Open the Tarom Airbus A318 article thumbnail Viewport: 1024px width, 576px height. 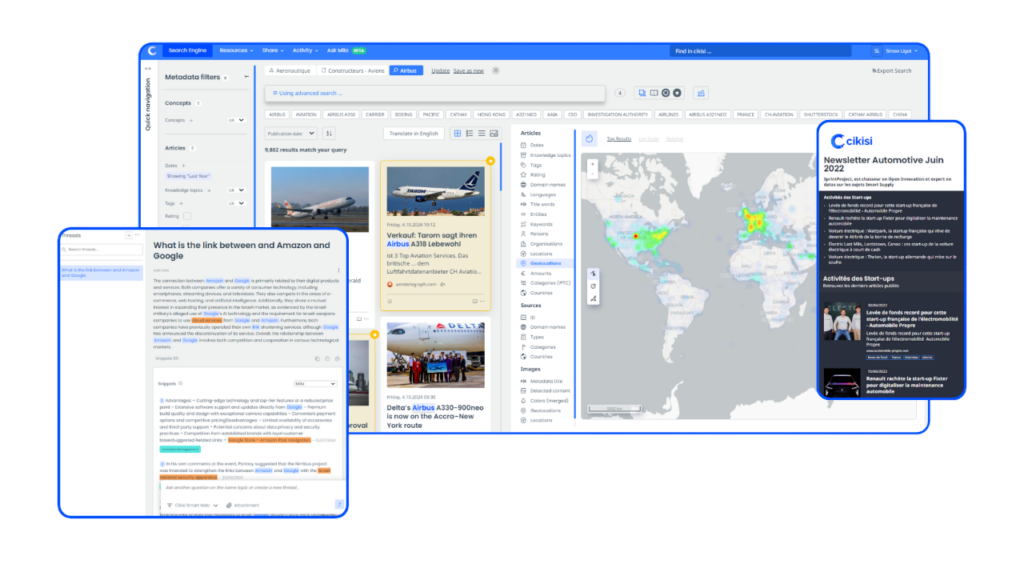coord(436,191)
